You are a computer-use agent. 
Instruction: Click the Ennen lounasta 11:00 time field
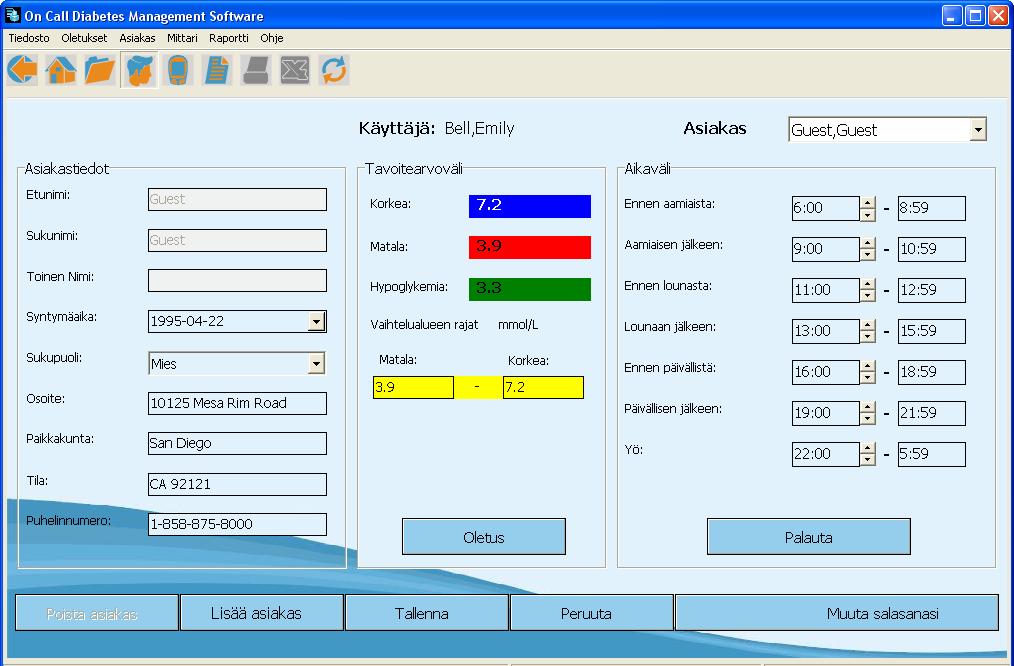[826, 290]
